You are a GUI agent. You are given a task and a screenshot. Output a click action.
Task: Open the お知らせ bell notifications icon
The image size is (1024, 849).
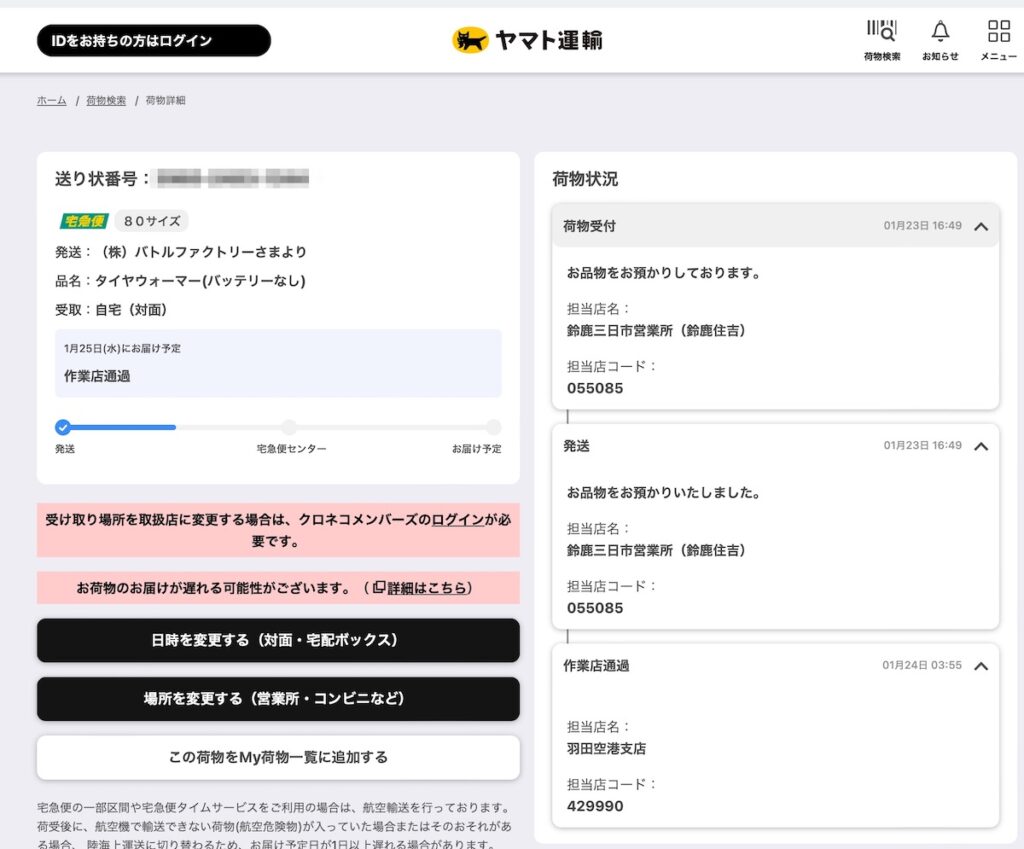pyautogui.click(x=940, y=31)
